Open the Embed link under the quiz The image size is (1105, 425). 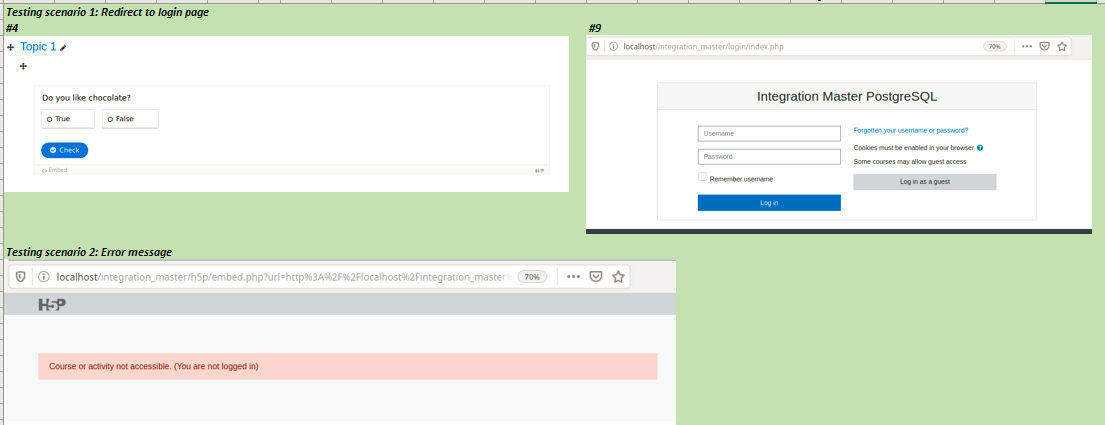pos(54,170)
